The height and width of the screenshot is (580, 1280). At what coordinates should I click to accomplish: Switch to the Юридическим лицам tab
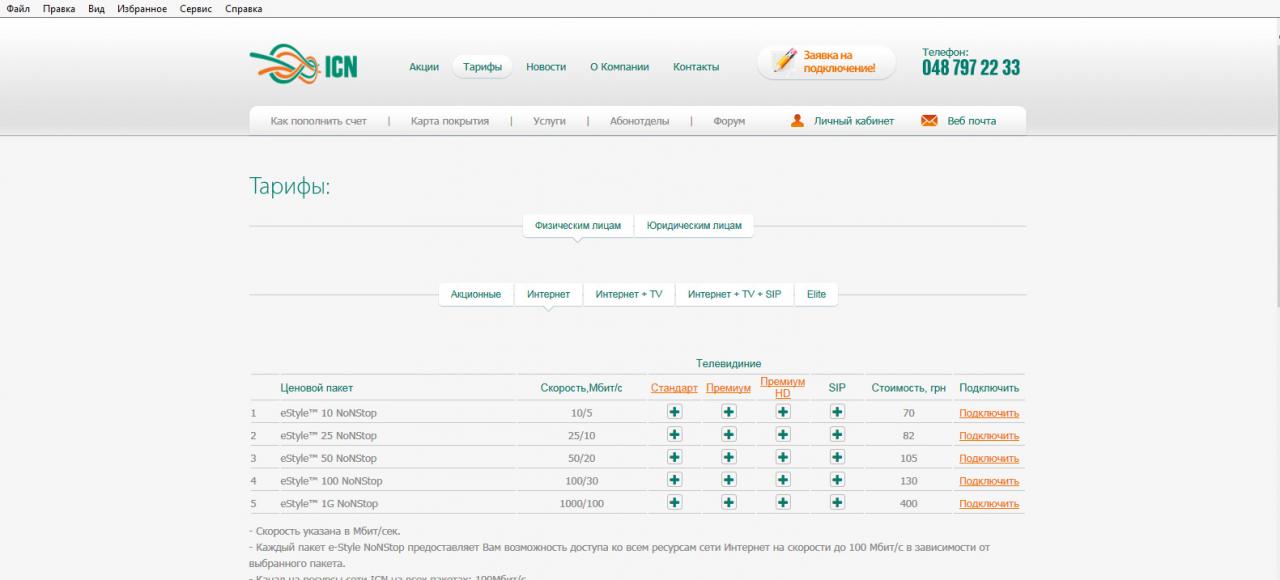point(694,226)
